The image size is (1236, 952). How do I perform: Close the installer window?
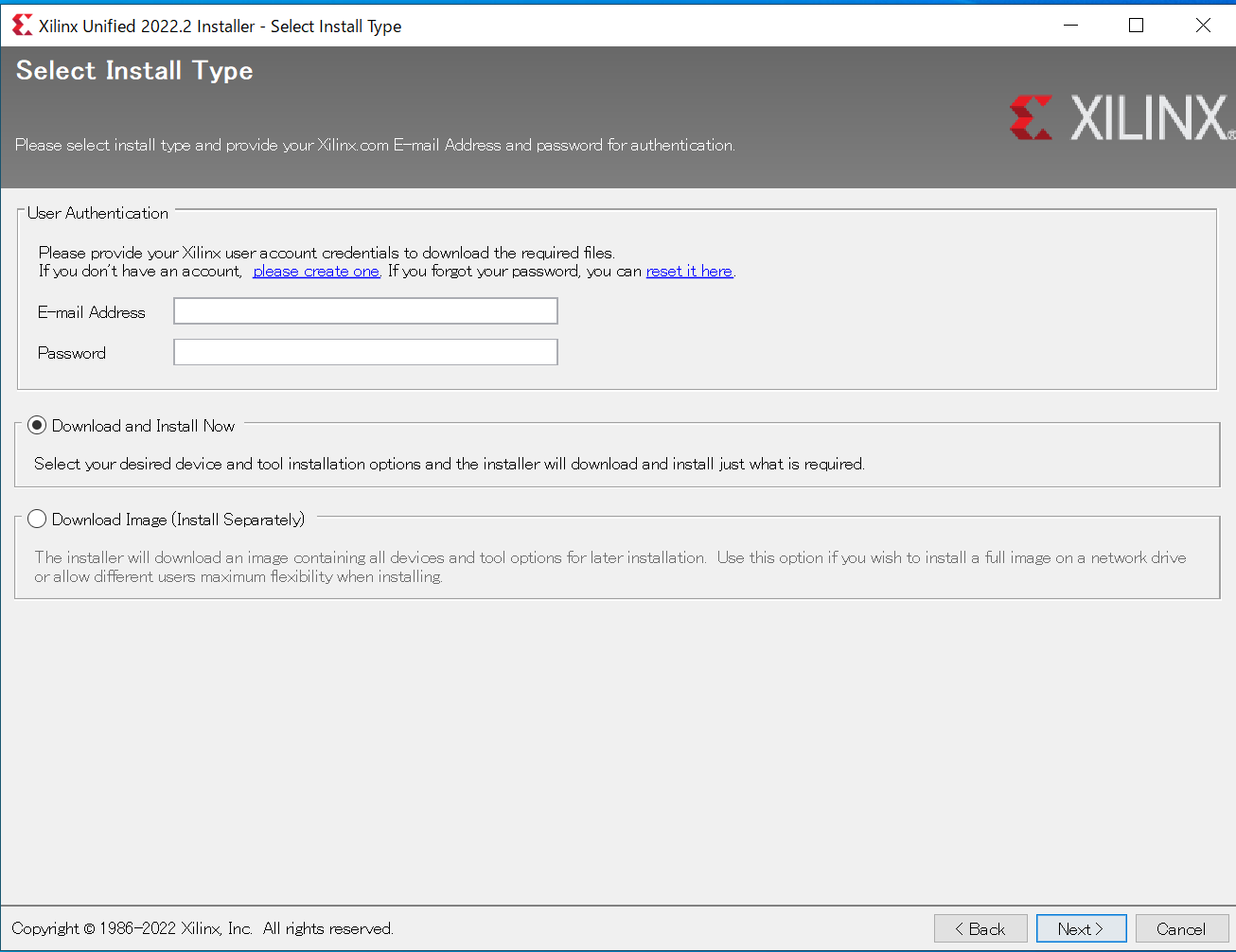1203,26
